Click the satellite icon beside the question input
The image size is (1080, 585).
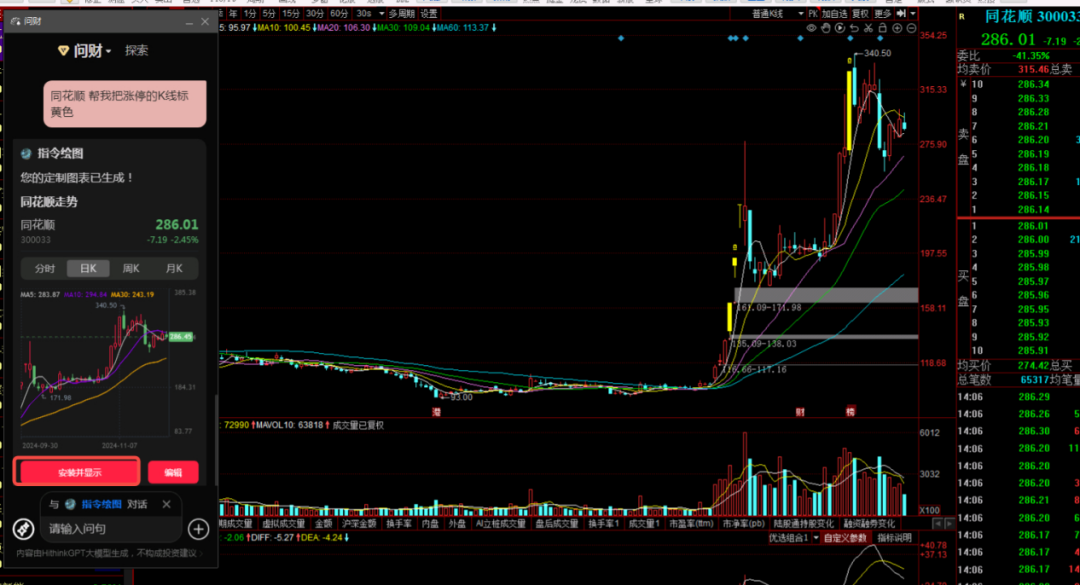click(23, 528)
